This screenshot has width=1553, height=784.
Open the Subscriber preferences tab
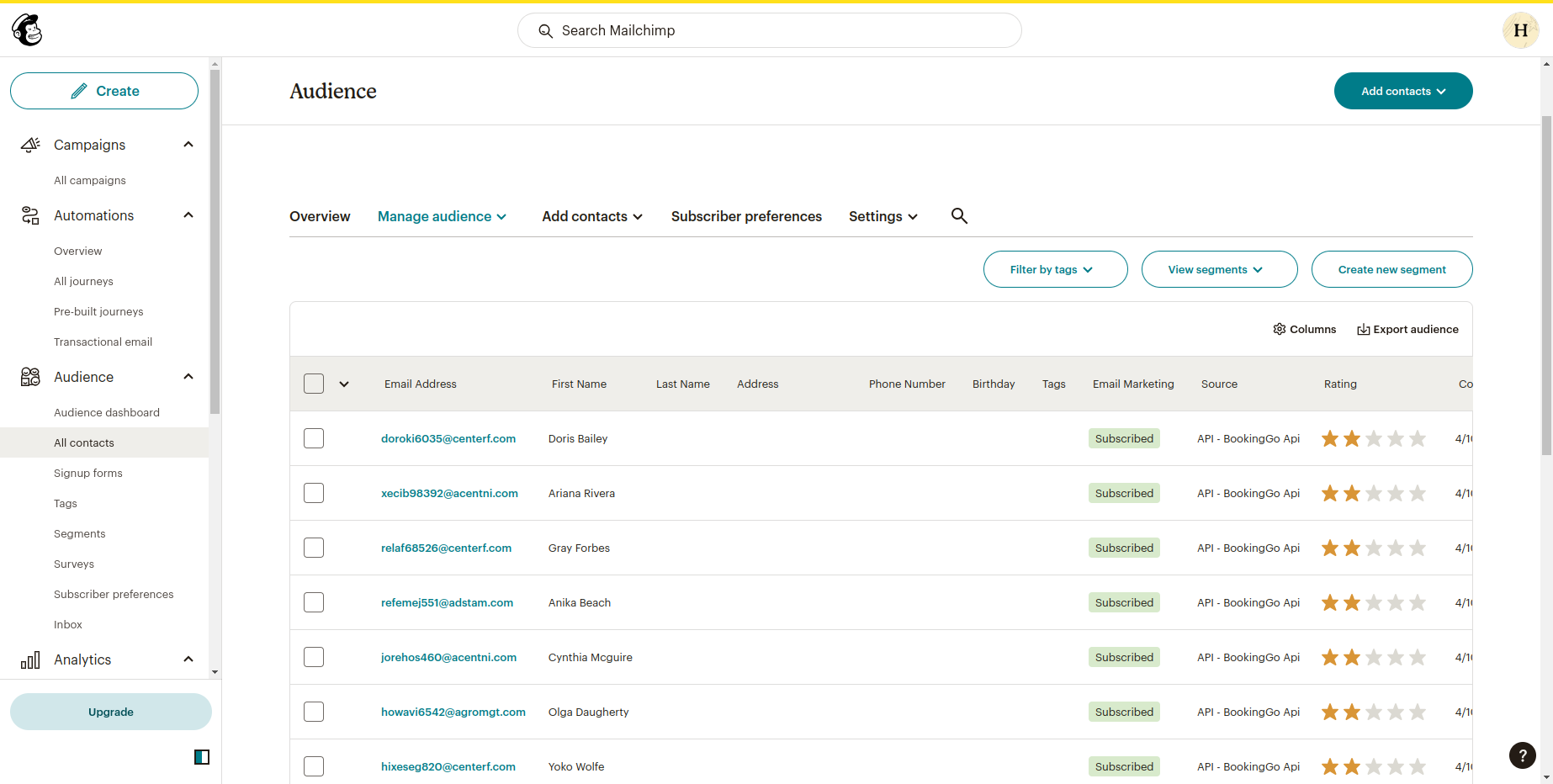tap(746, 216)
